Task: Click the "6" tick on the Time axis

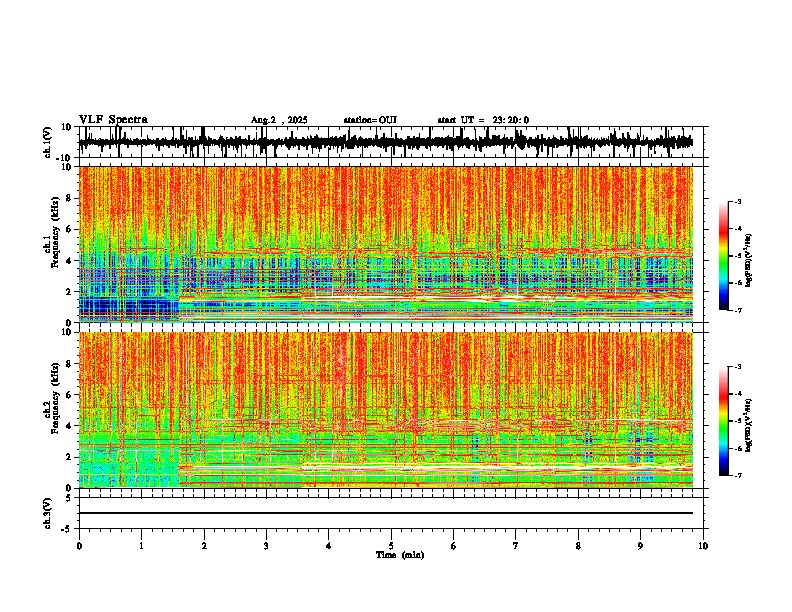Action: 453,546
